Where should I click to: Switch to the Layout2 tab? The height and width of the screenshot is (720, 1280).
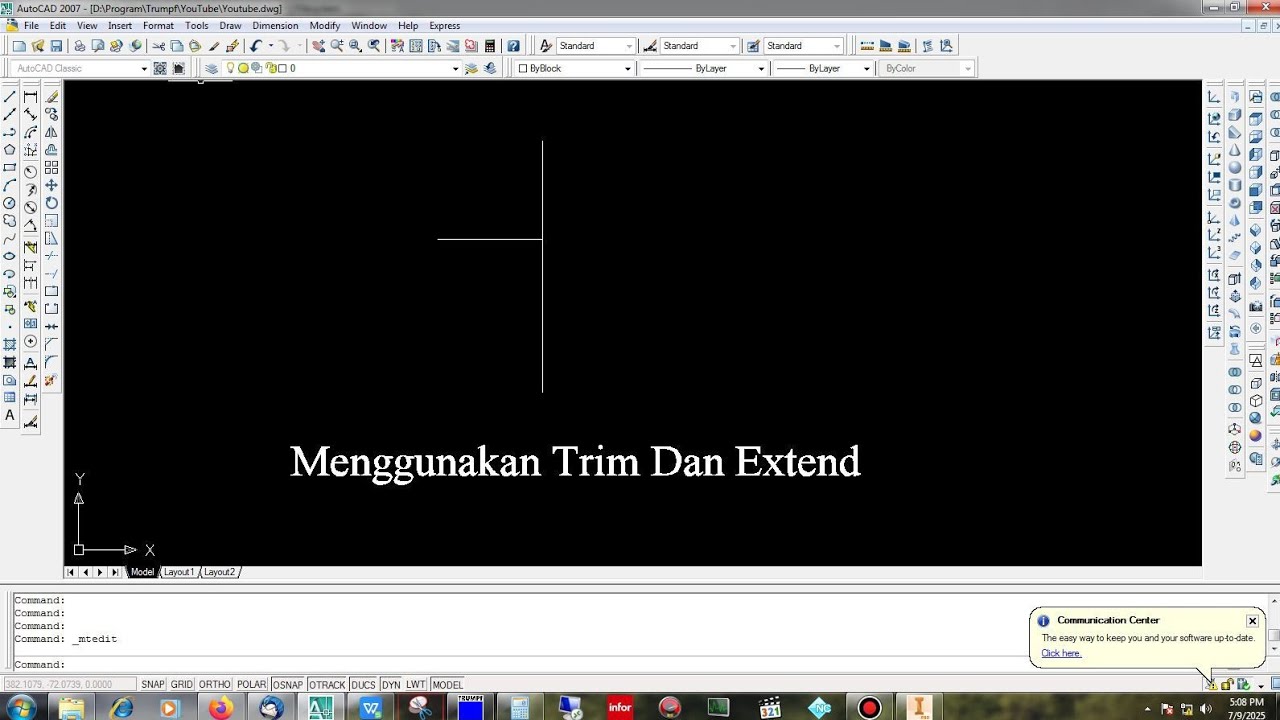pyautogui.click(x=219, y=572)
